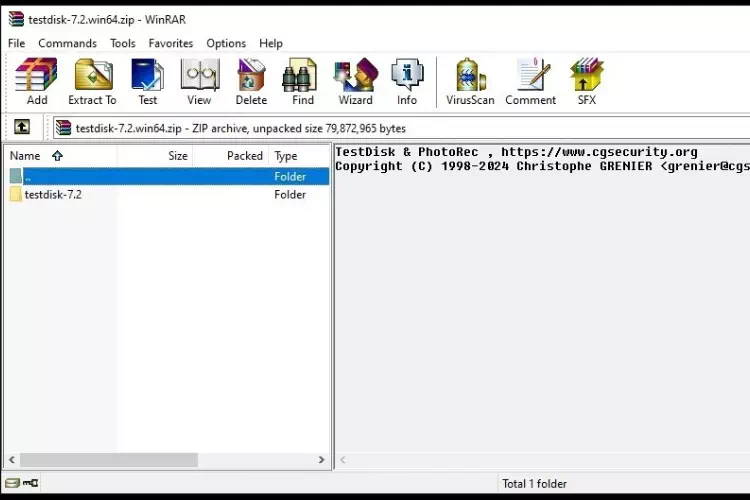Click the drive icon in status bar
Viewport: 750px width, 500px height.
click(x=12, y=483)
